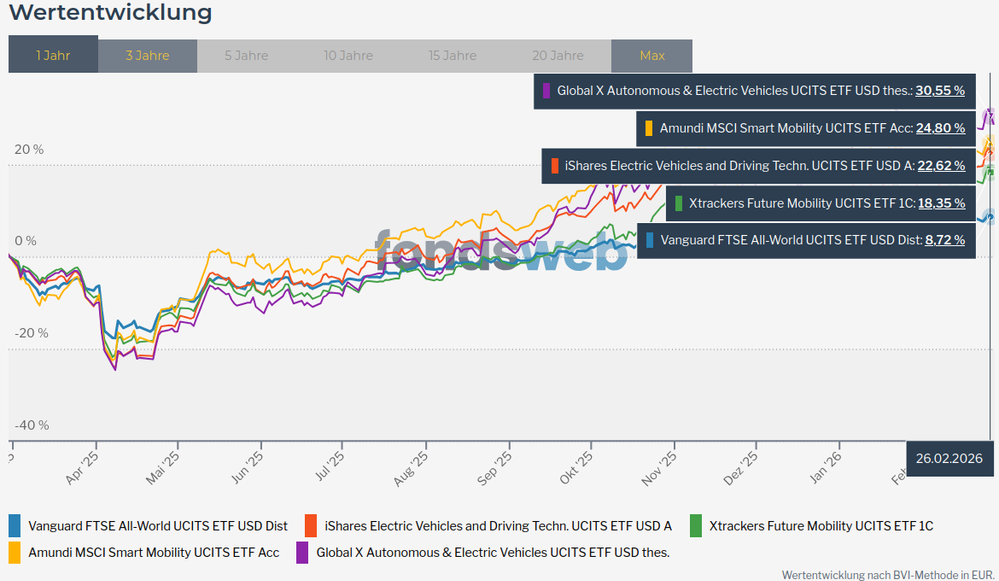Click the Jan '26 axis label
The height and width of the screenshot is (581, 999).
[826, 468]
